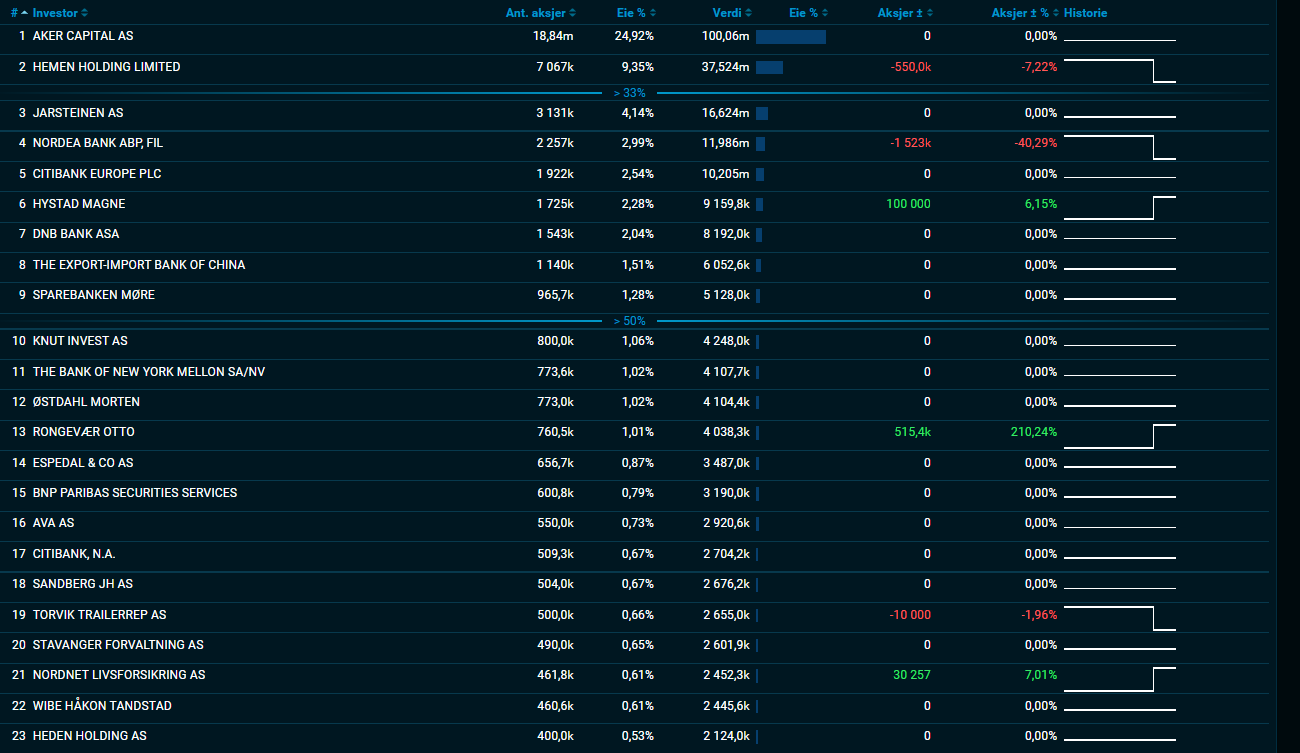Click ownership bar for HEMEN HOLDING LIMITED
This screenshot has width=1300, height=753.
[769, 68]
